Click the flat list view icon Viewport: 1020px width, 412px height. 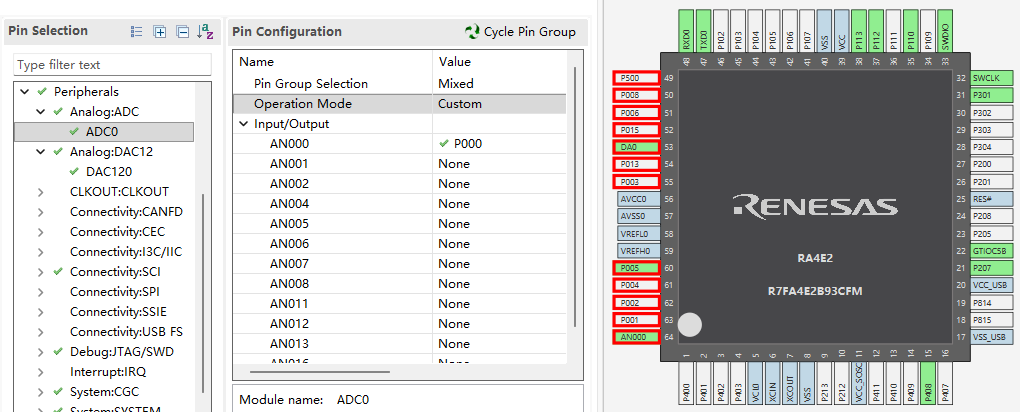pyautogui.click(x=137, y=32)
